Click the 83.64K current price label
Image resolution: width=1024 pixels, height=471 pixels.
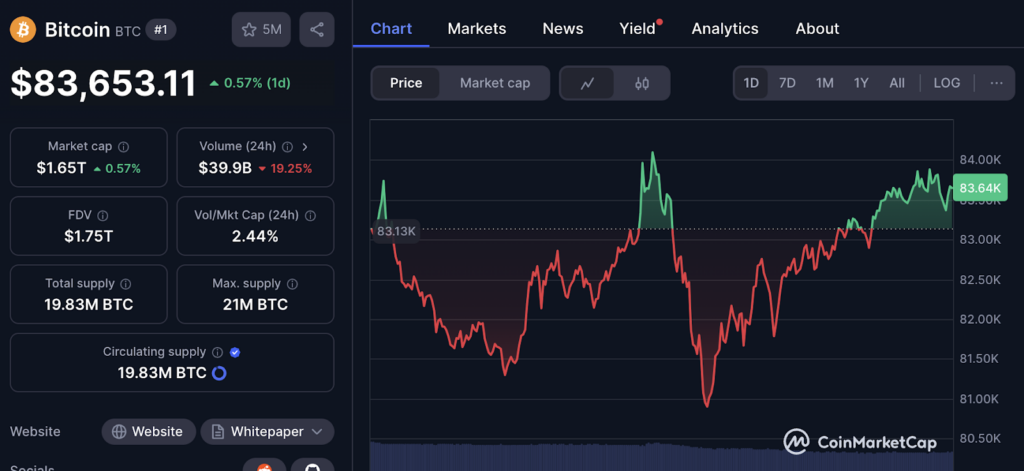pyautogui.click(x=978, y=188)
